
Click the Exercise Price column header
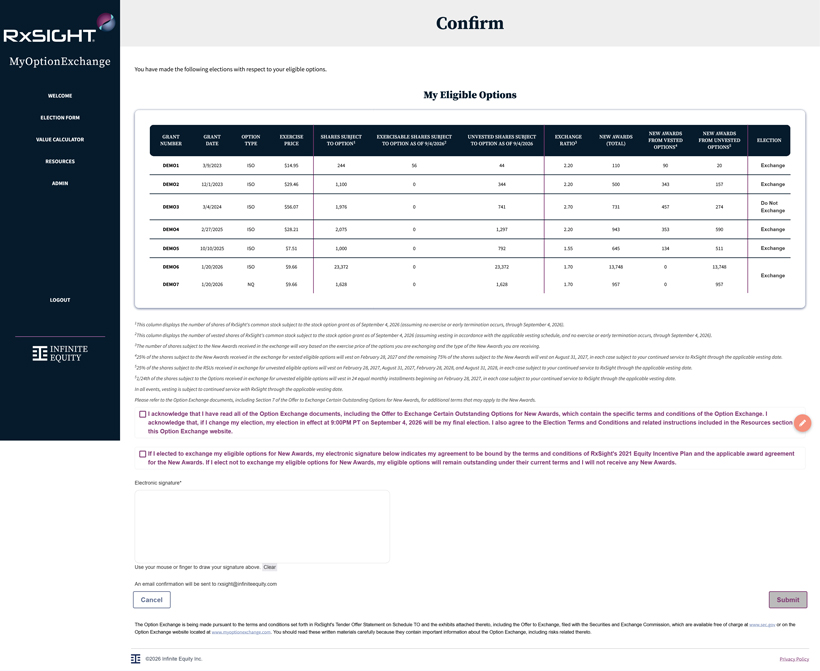click(291, 140)
